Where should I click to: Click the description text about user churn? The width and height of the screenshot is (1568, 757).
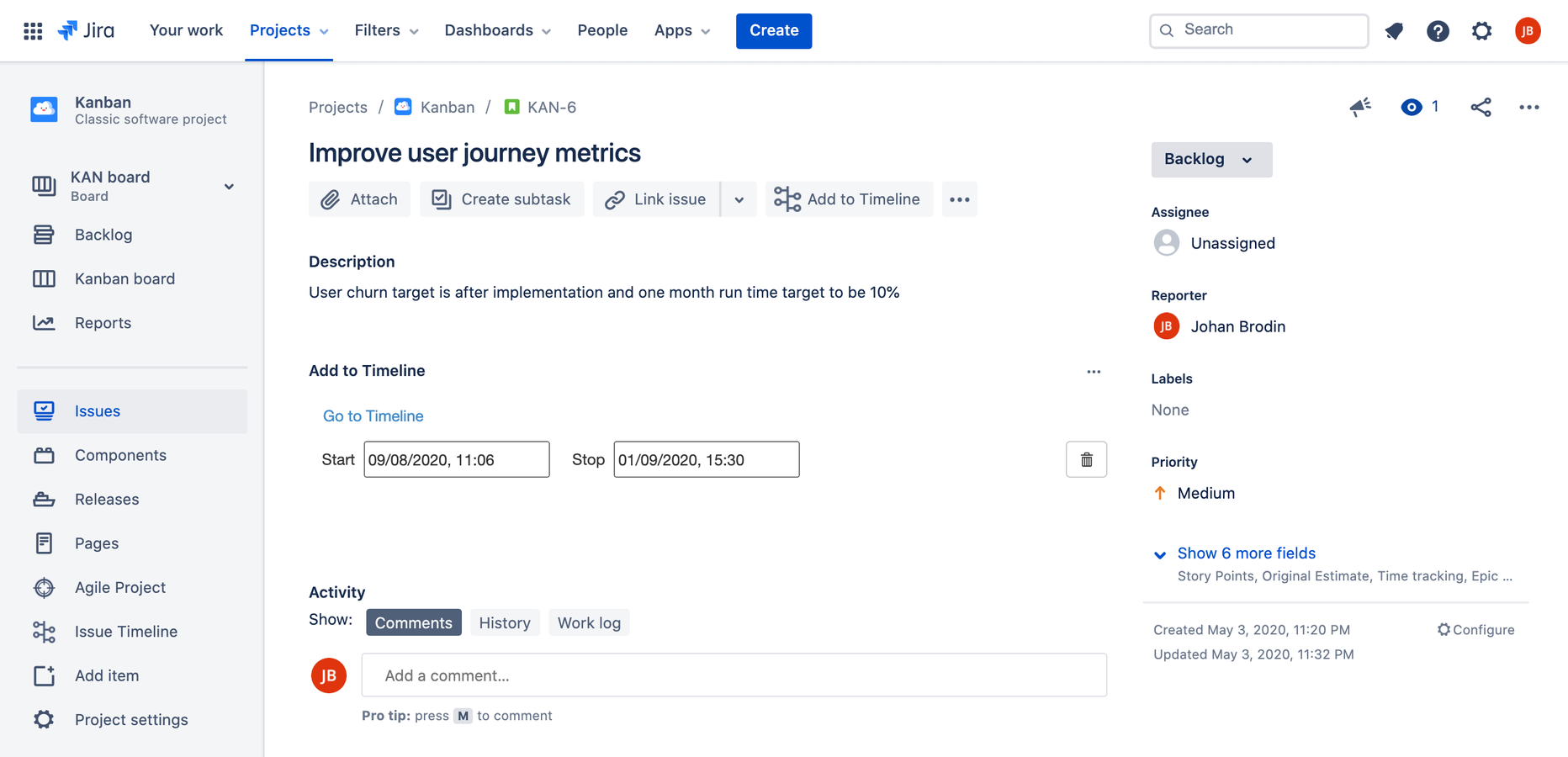pos(604,293)
